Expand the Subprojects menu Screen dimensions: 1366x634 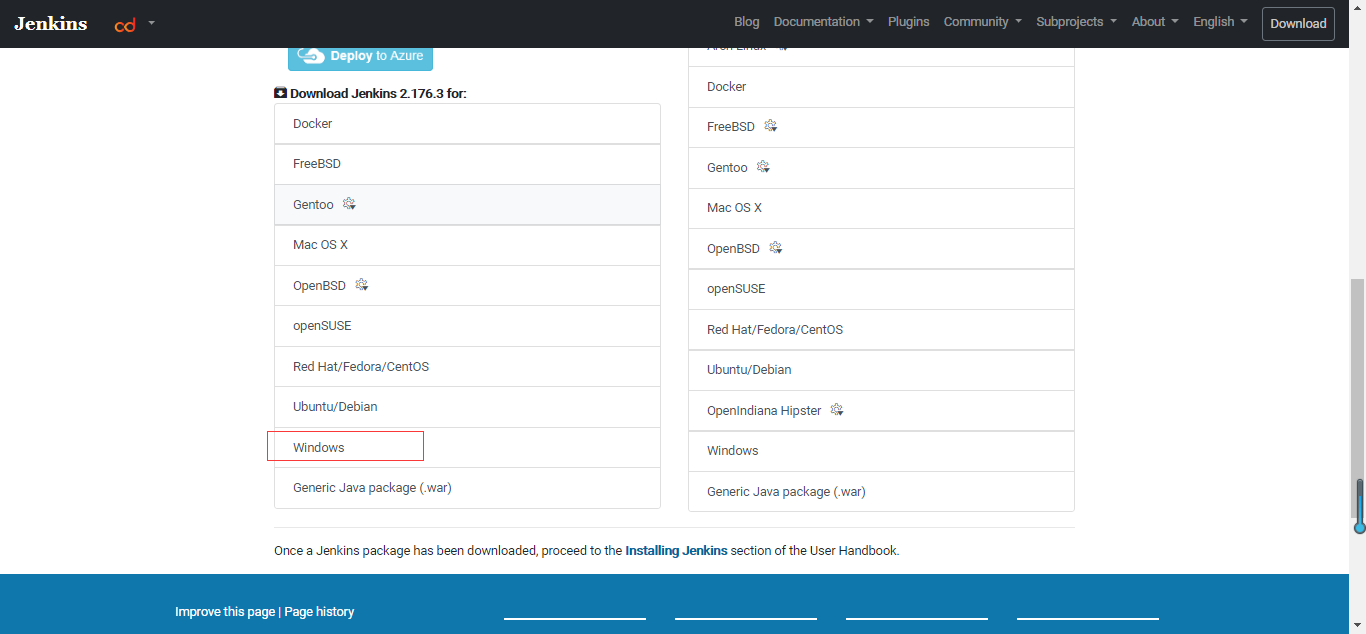pyautogui.click(x=1076, y=22)
